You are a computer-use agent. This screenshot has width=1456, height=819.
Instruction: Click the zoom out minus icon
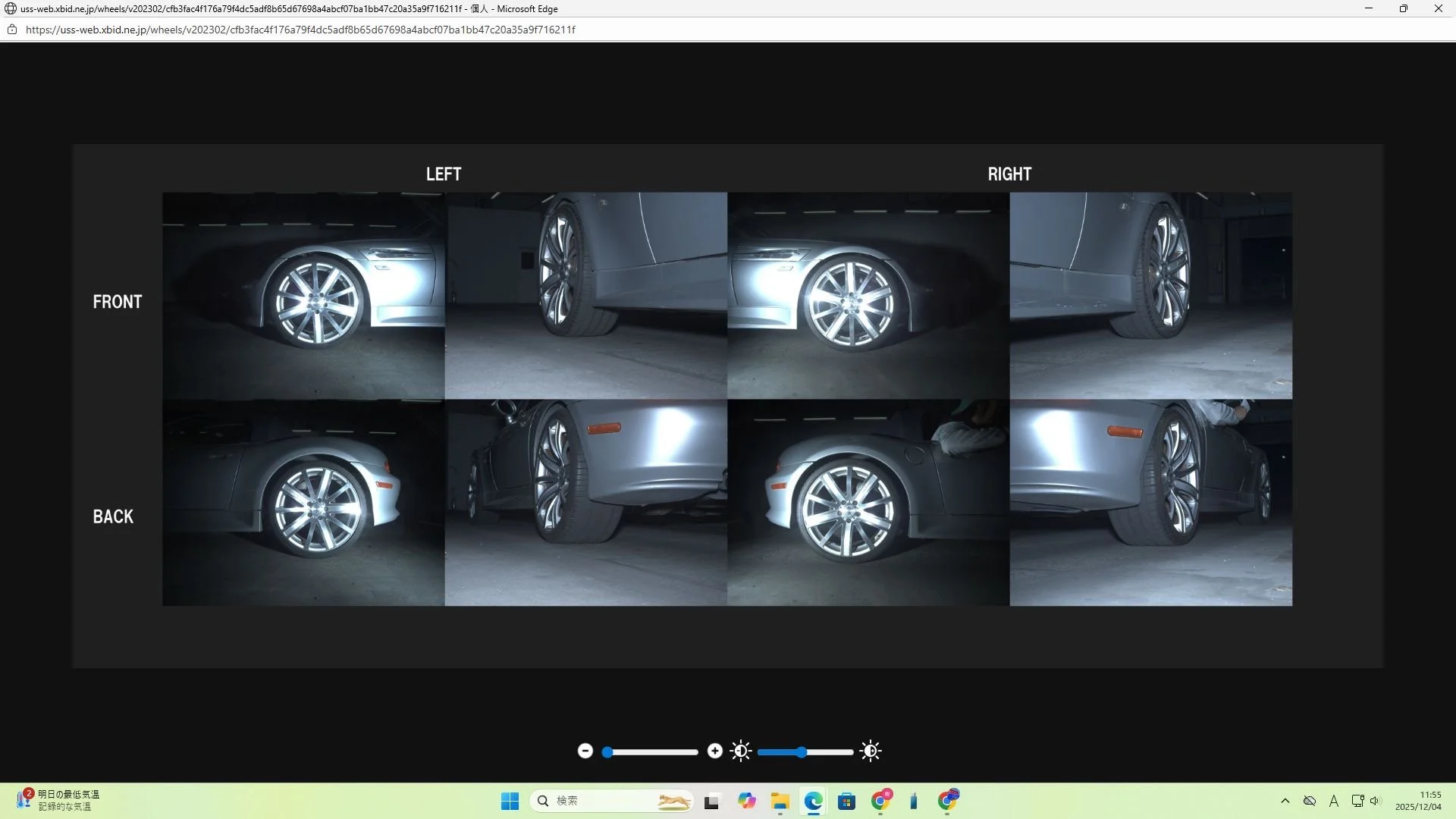coord(585,751)
